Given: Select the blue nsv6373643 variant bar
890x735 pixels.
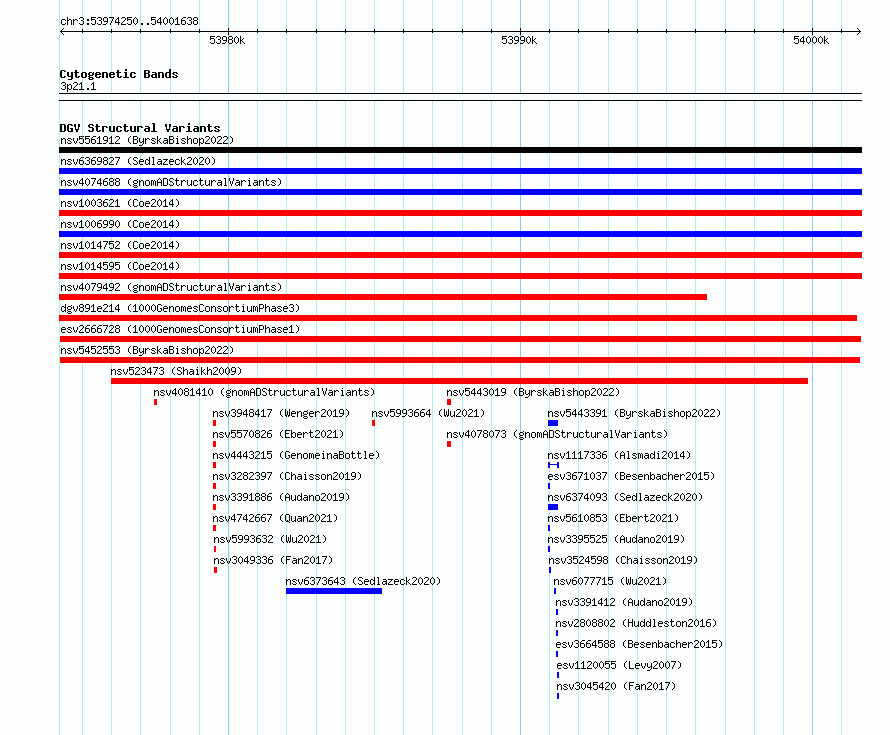Looking at the screenshot, I should [334, 591].
